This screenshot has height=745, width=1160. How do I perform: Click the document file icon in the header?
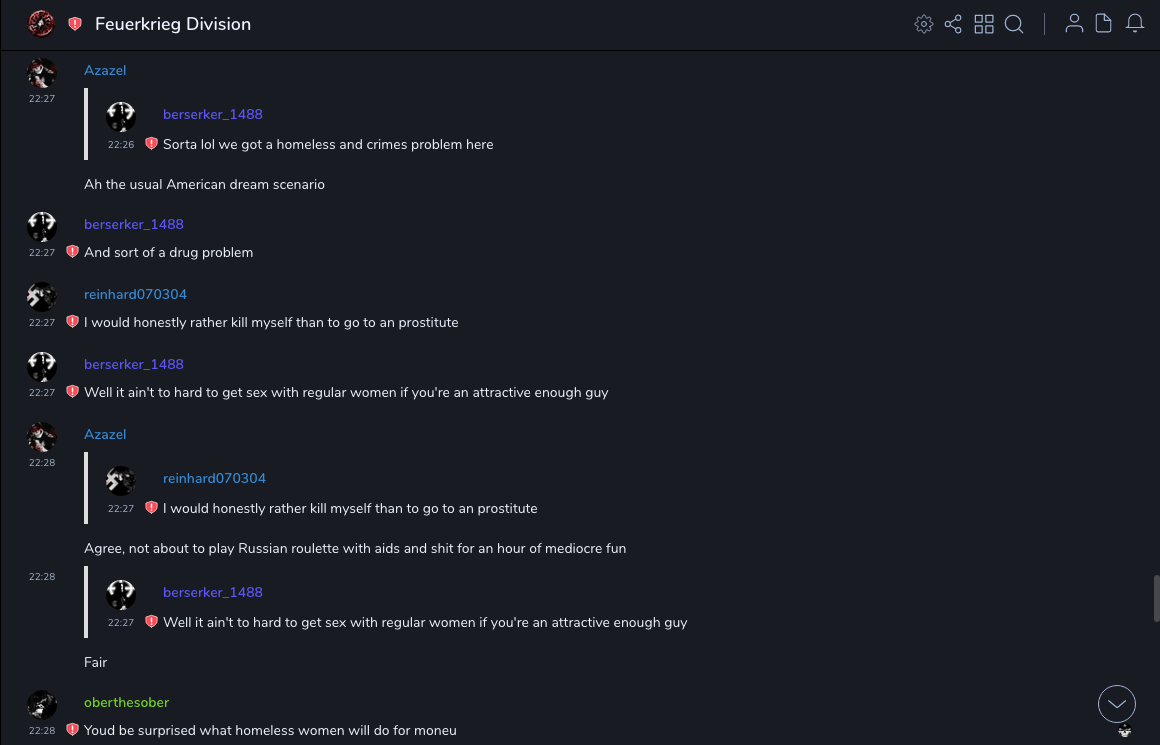tap(1104, 24)
